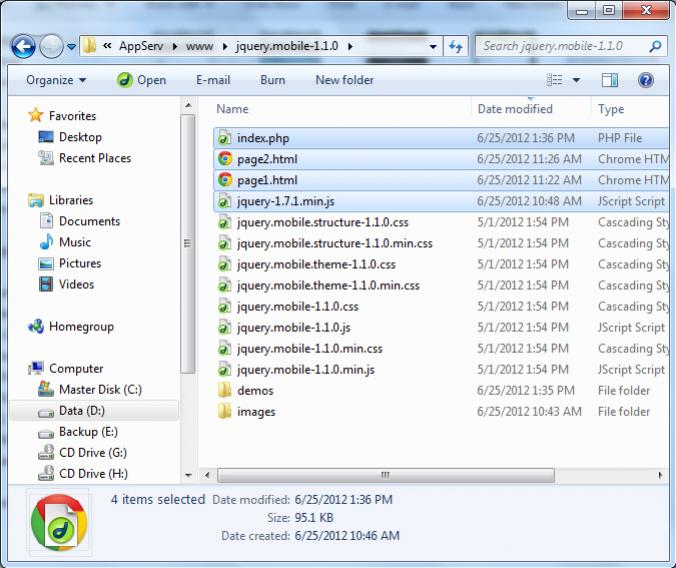The image size is (676, 568).
Task: Sort by the Type column header
Action: (610, 109)
